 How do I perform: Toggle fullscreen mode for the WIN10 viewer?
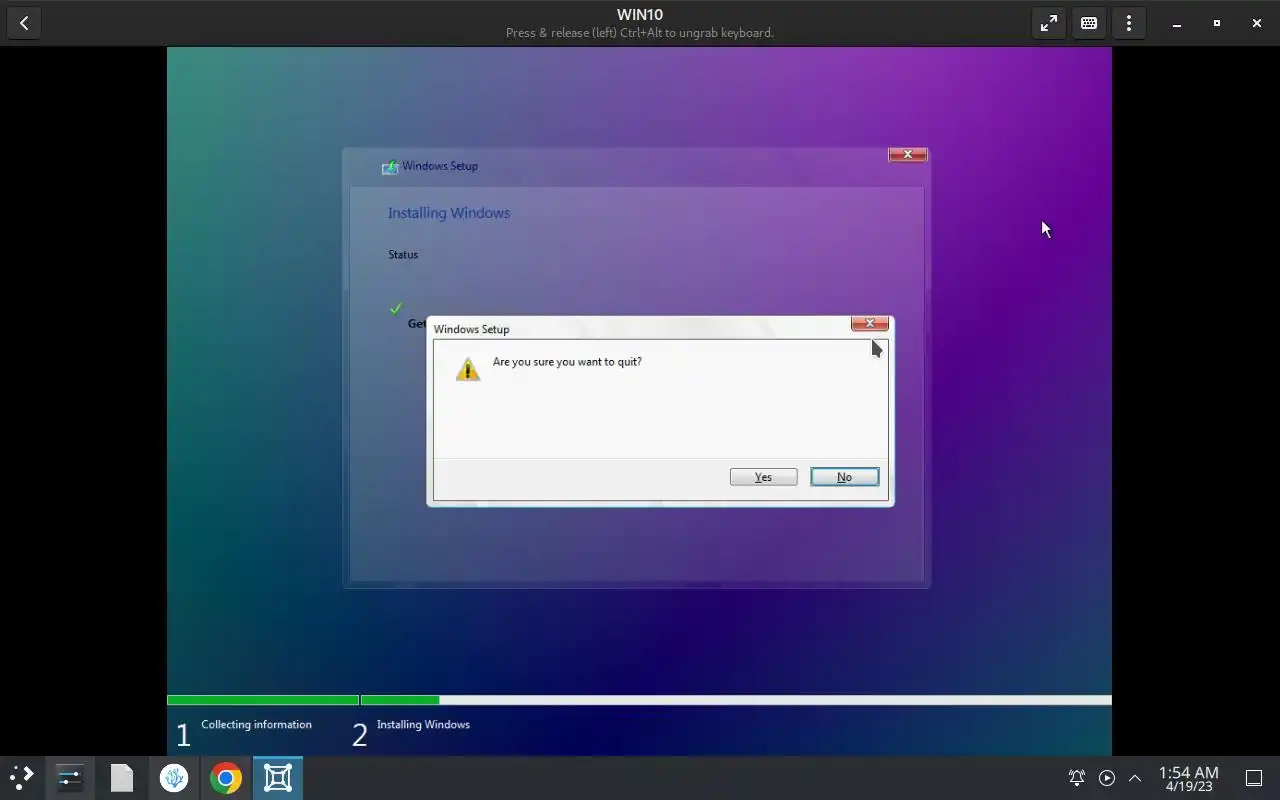pyautogui.click(x=1049, y=23)
